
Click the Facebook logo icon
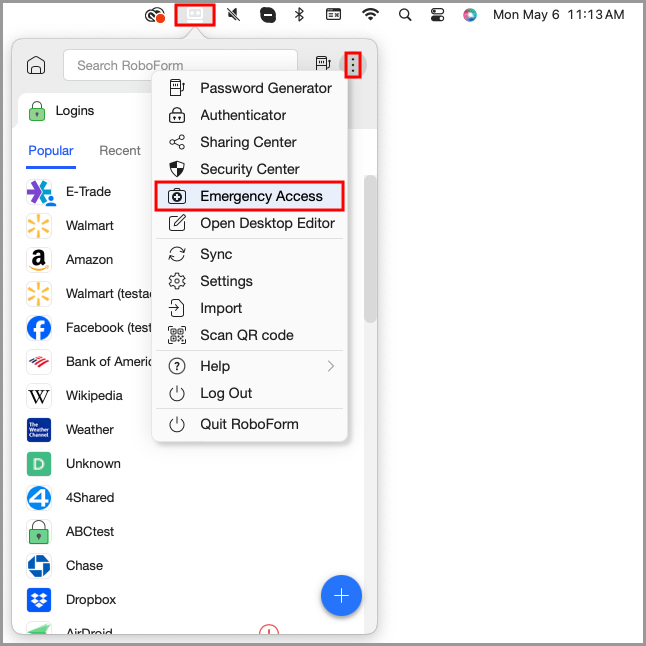point(39,328)
